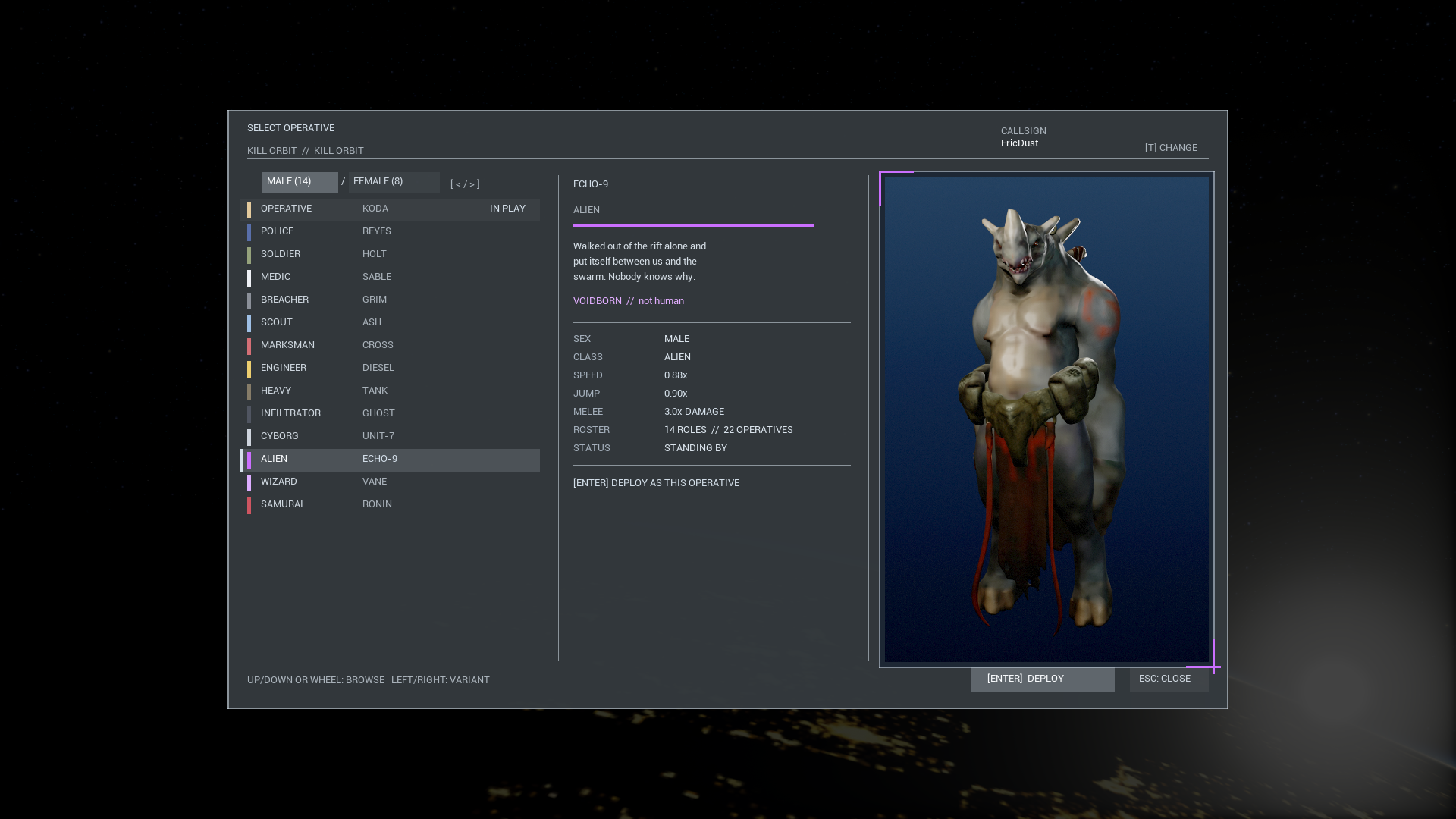Click the [T] CHANGE callsign button

pos(1171,148)
